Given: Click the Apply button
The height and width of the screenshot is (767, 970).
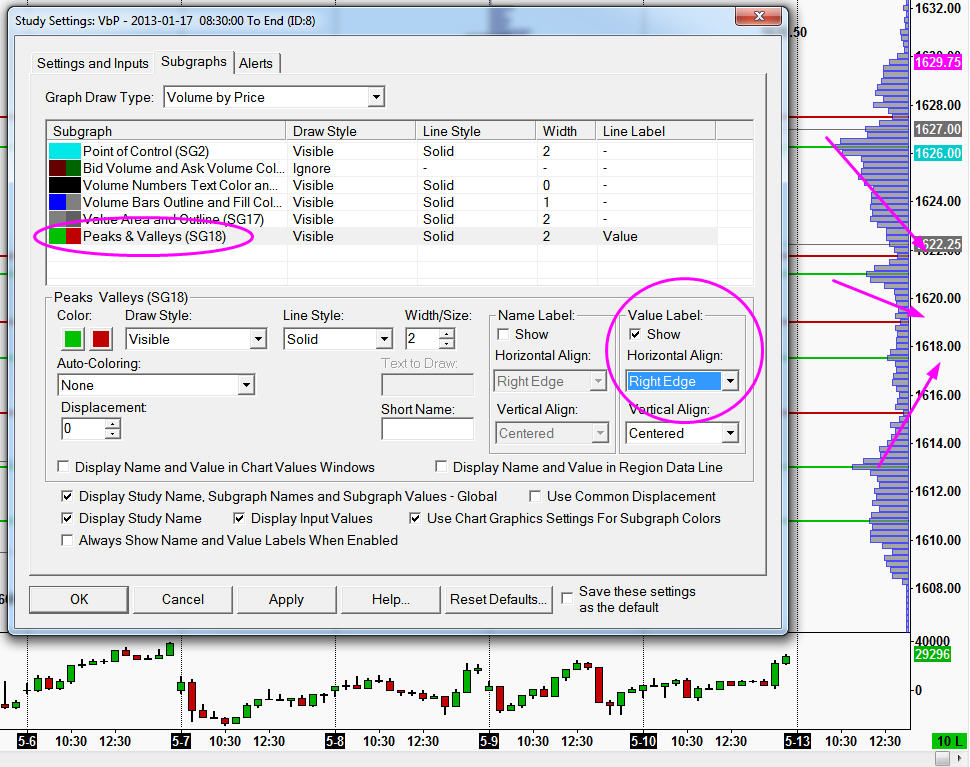Looking at the screenshot, I should click(286, 599).
